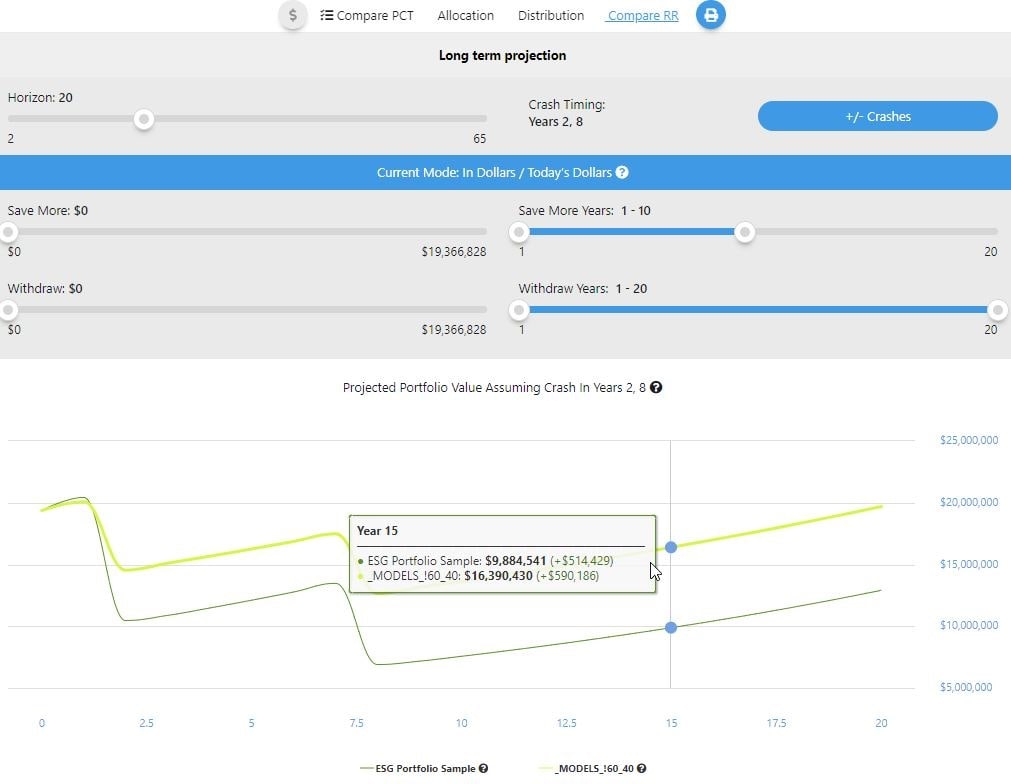Open help icon for ESG Portfolio Sample legend

pyautogui.click(x=483, y=768)
